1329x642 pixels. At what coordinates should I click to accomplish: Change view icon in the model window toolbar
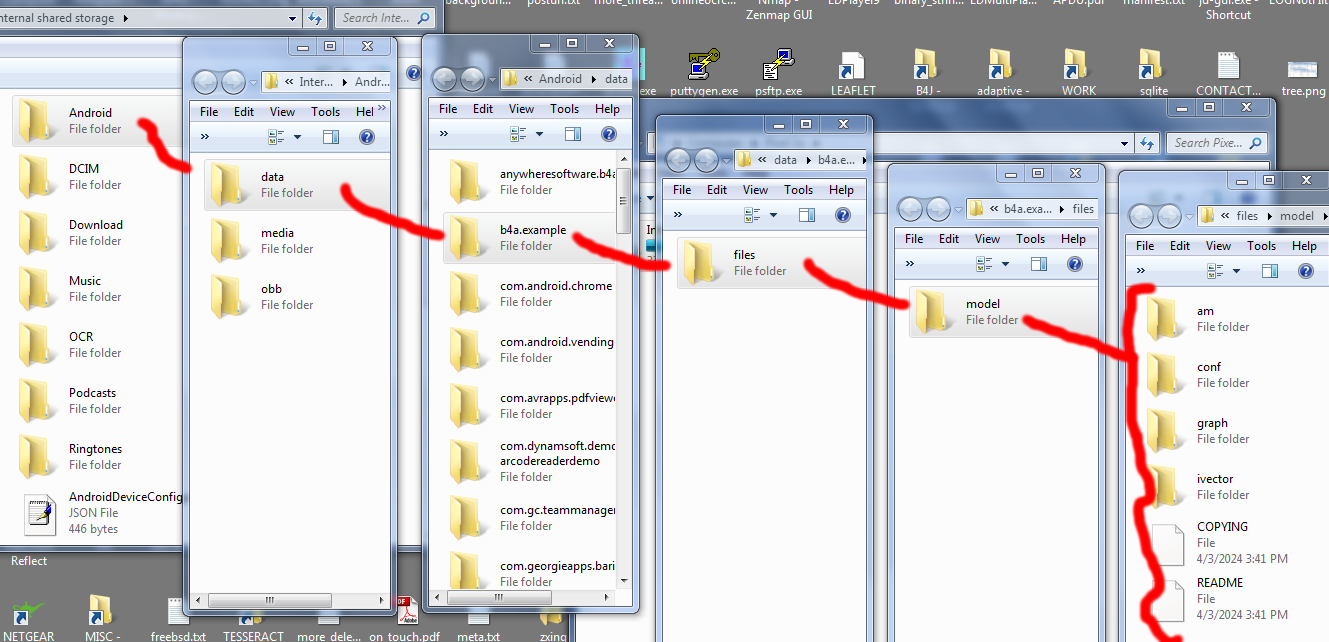[1215, 271]
